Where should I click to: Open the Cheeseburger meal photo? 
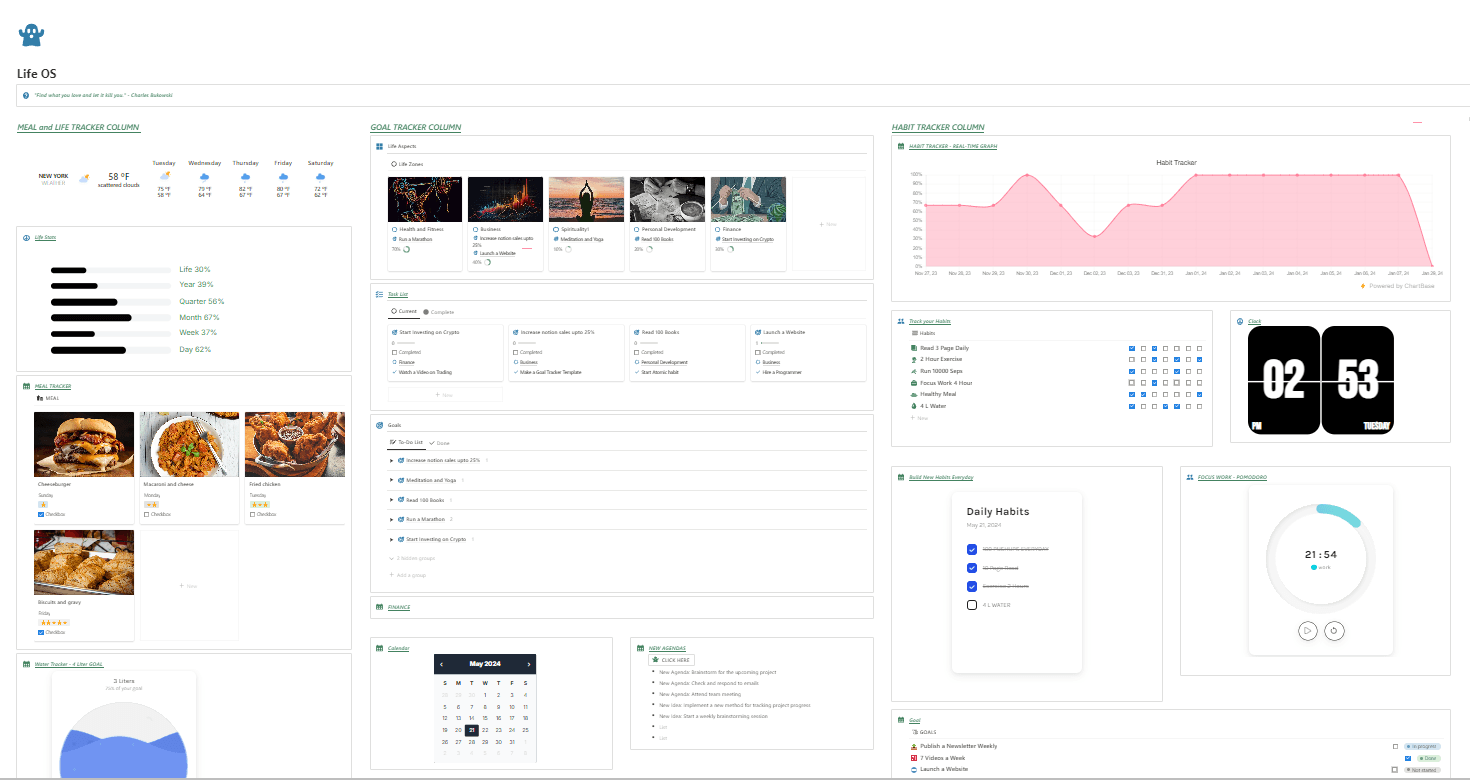[x=84, y=444]
